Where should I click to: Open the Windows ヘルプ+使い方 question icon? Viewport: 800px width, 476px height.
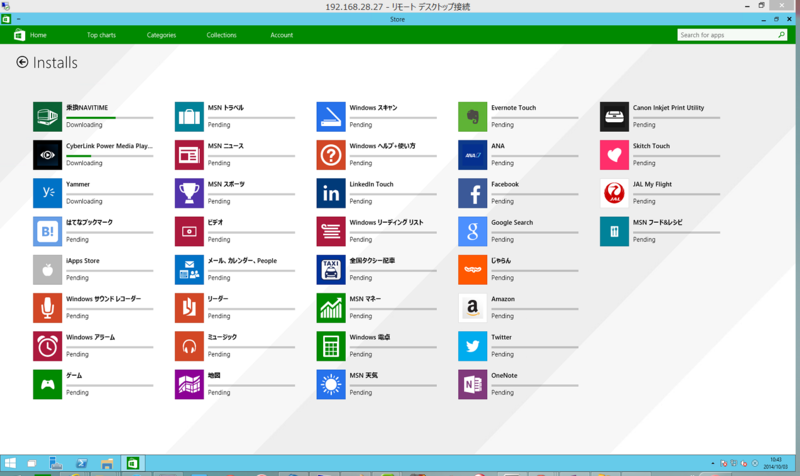331,155
